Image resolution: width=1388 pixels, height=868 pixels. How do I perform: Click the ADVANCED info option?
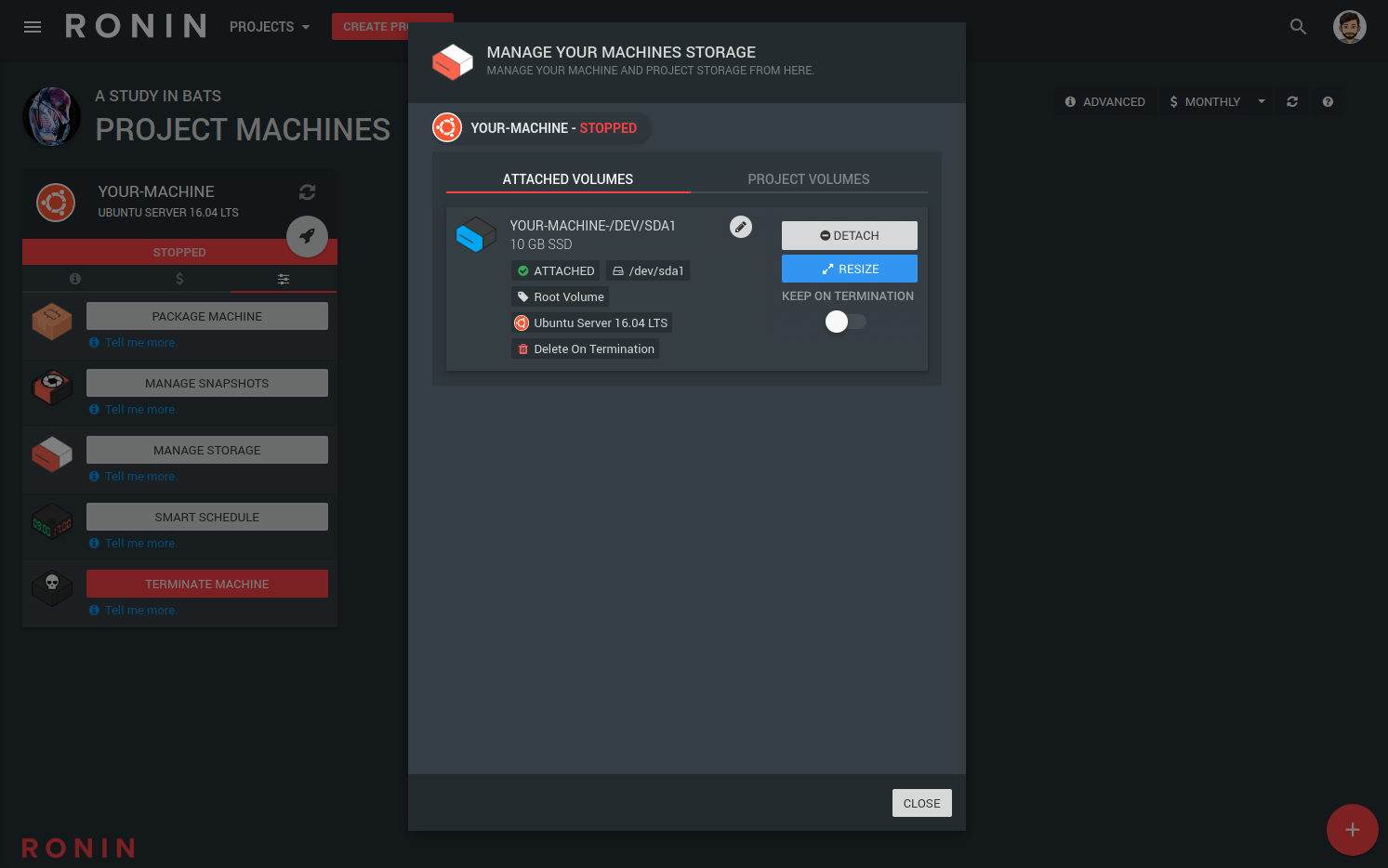1105,101
